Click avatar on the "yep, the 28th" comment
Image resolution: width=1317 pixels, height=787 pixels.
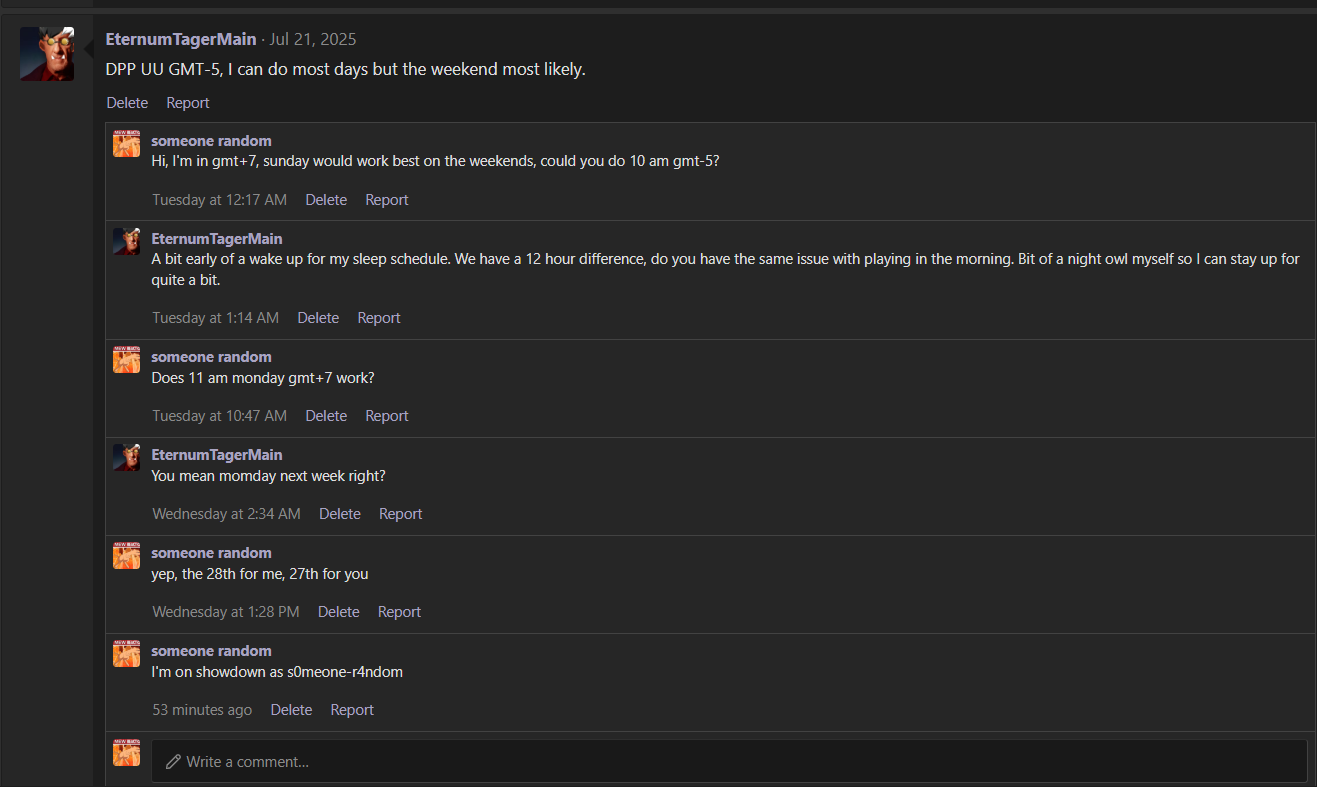click(x=126, y=556)
